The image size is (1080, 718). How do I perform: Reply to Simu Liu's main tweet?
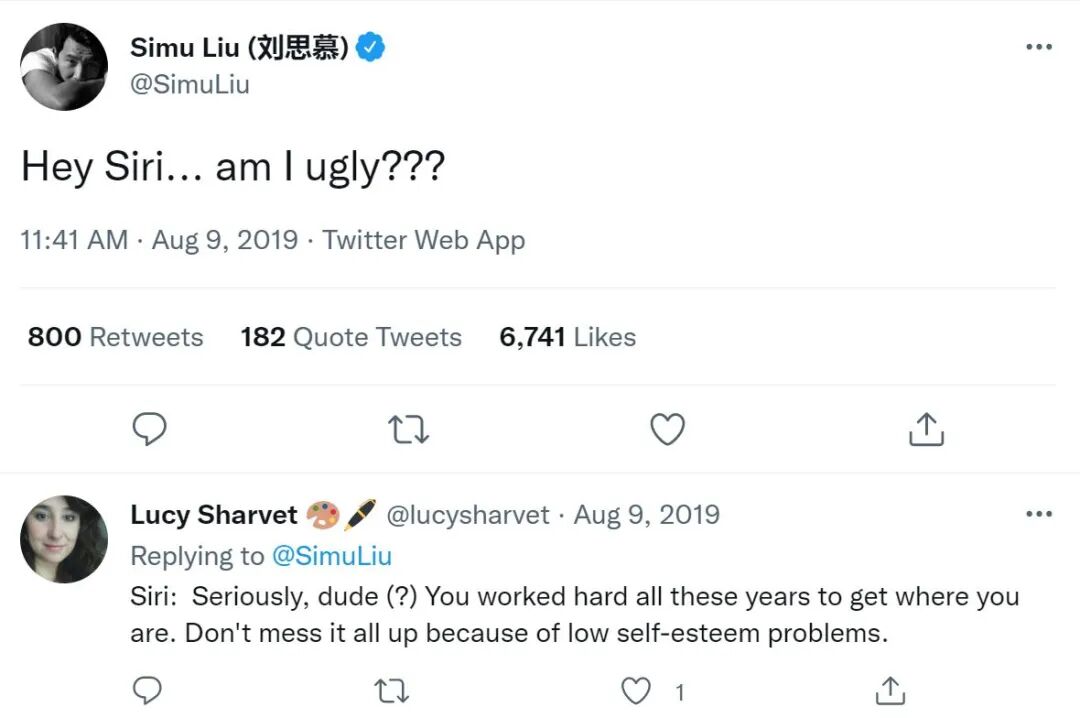(149, 429)
